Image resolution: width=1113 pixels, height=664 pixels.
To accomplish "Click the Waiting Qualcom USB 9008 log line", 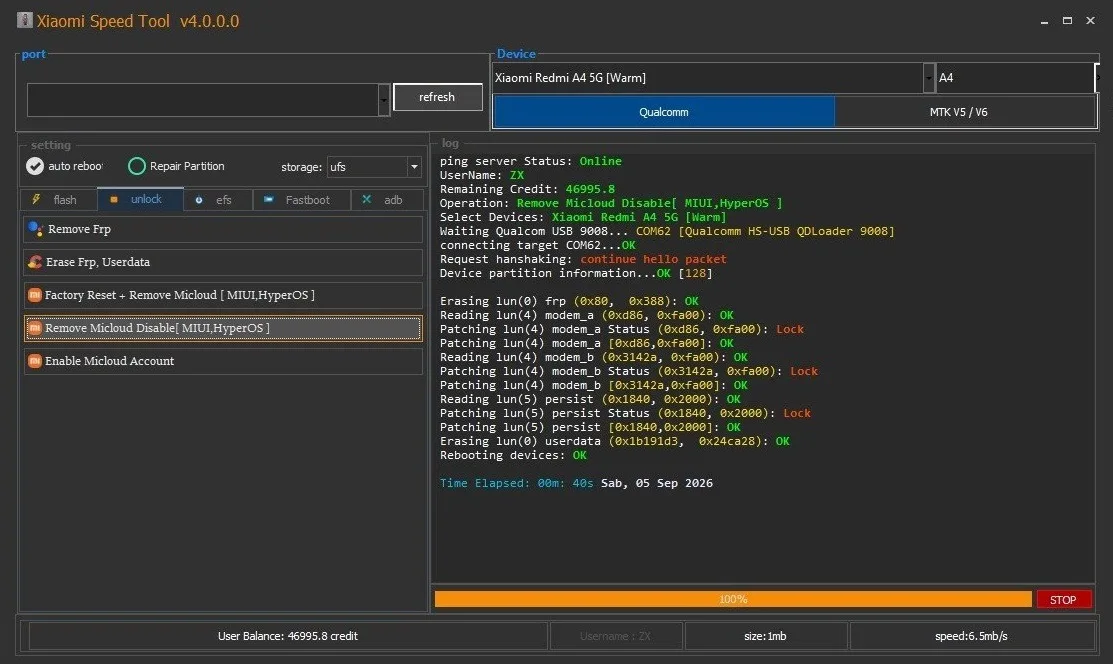I will tap(667, 231).
